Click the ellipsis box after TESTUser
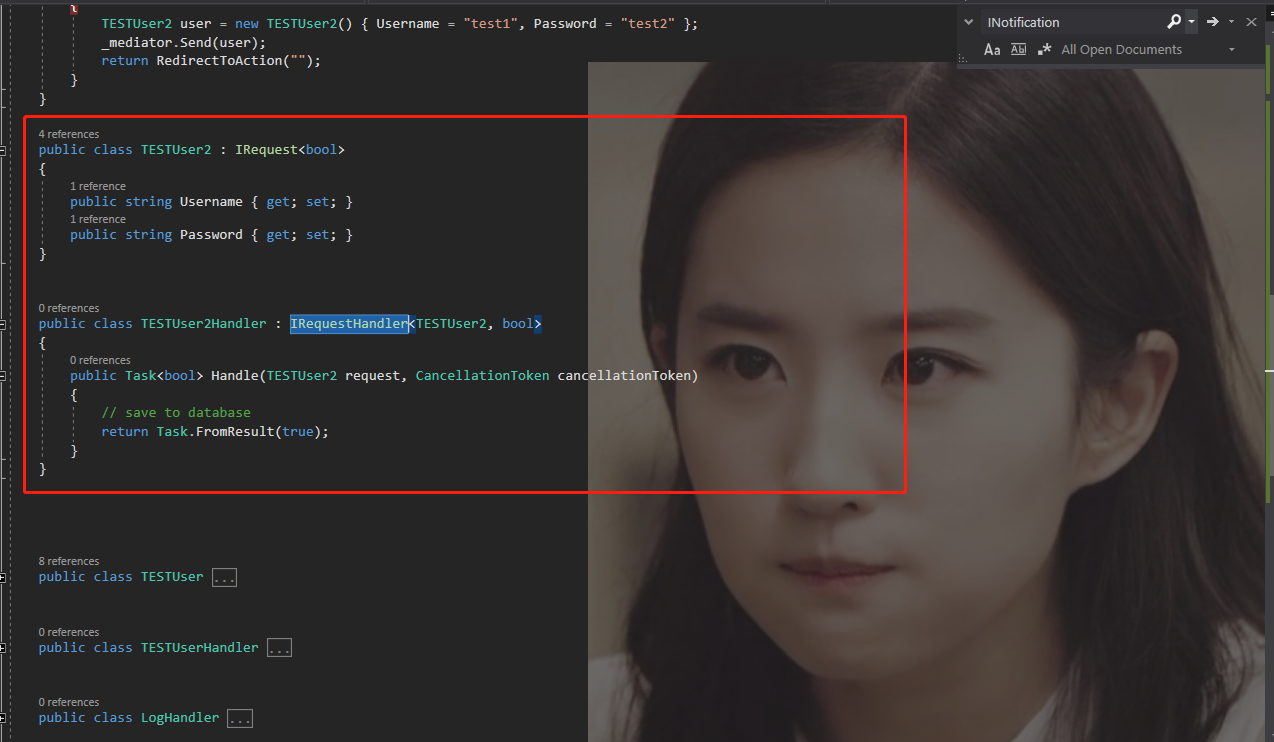 (224, 577)
